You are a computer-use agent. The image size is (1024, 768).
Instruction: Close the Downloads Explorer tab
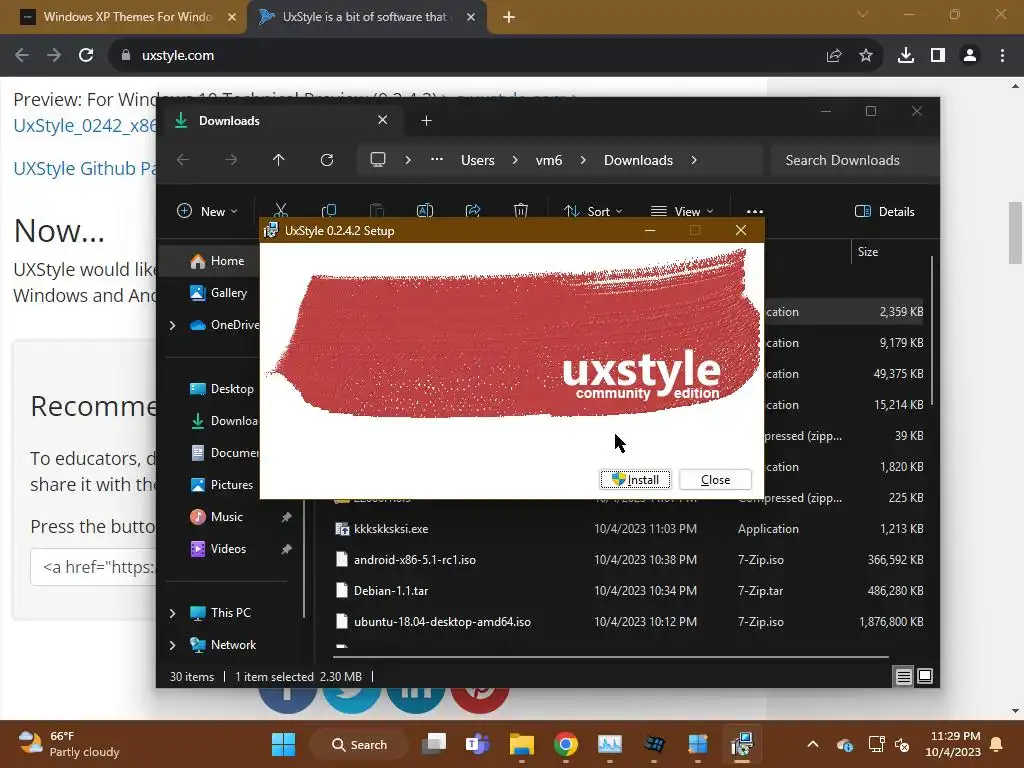point(383,120)
